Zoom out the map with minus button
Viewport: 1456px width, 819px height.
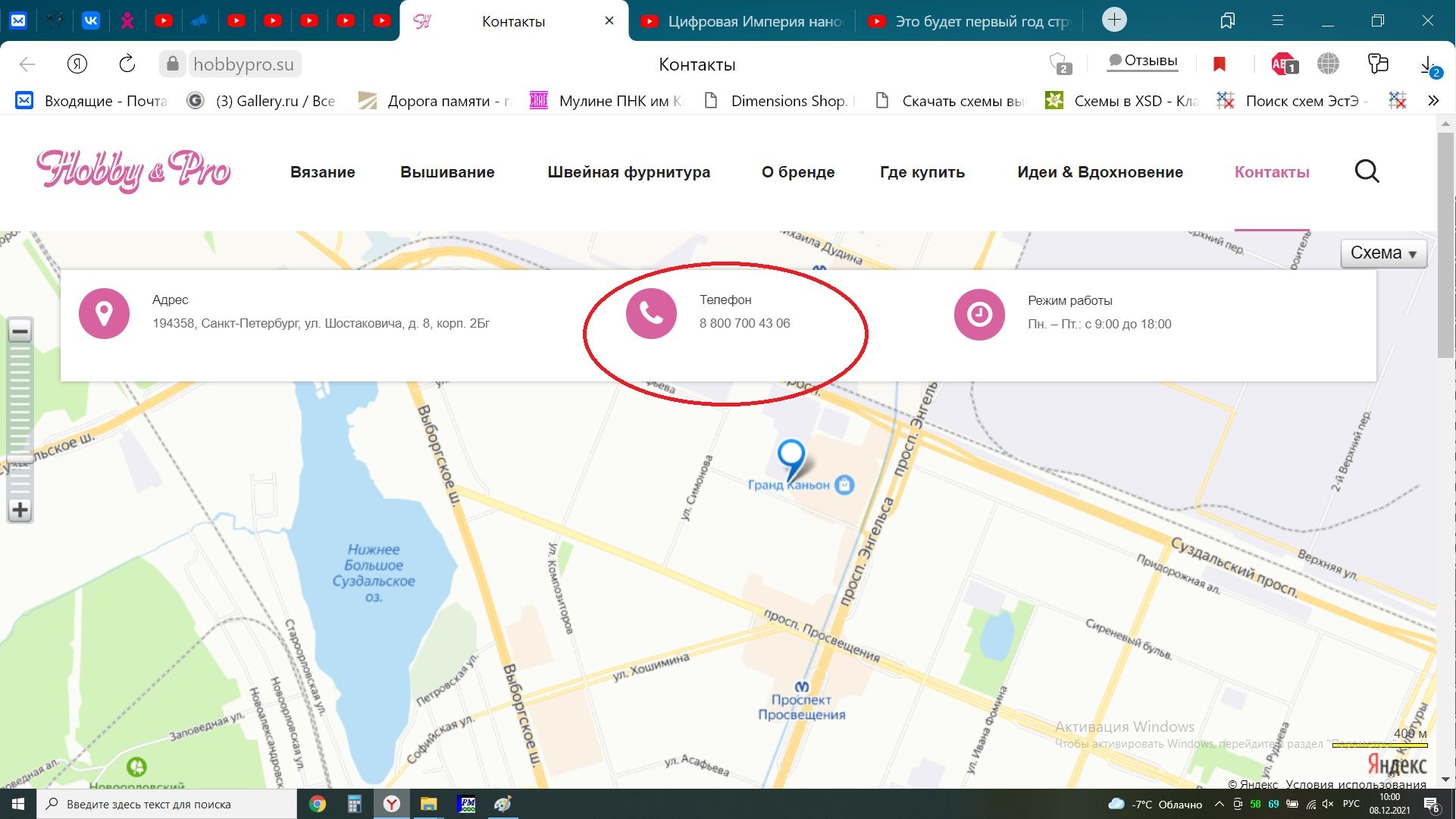20,331
